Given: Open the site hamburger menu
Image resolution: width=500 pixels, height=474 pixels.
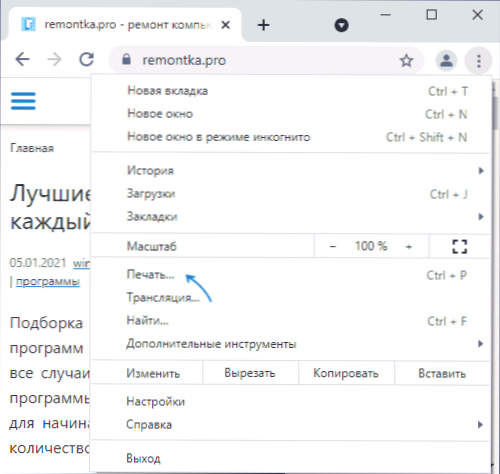Looking at the screenshot, I should (x=23, y=101).
